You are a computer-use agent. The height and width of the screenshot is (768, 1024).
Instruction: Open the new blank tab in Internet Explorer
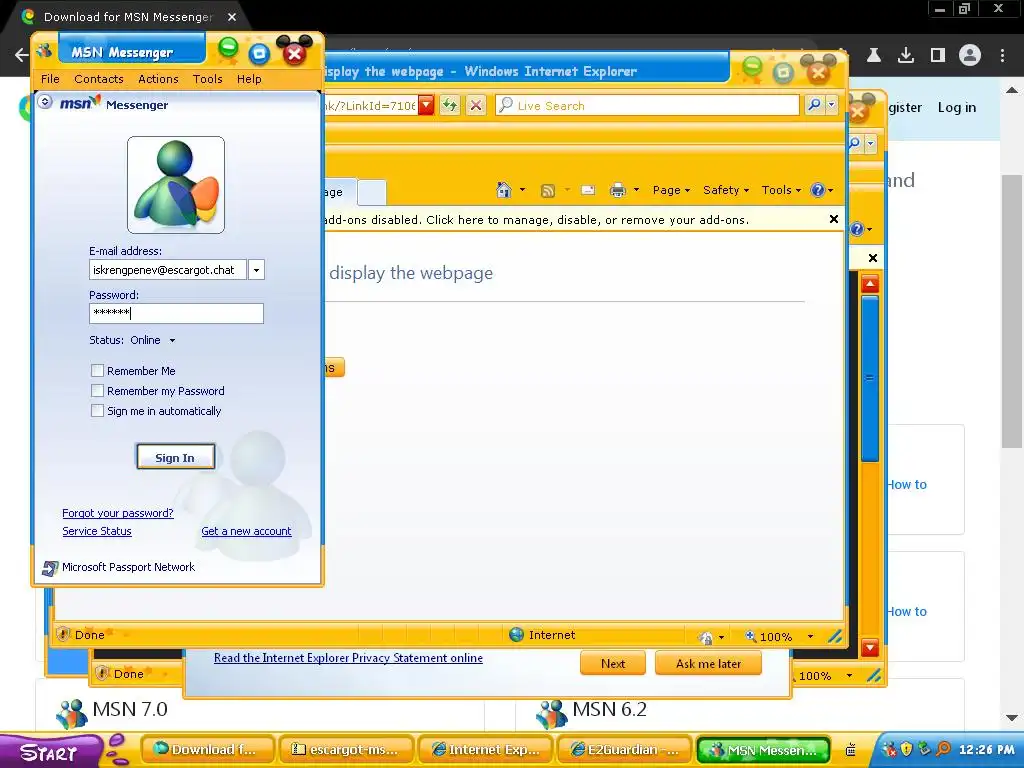372,193
